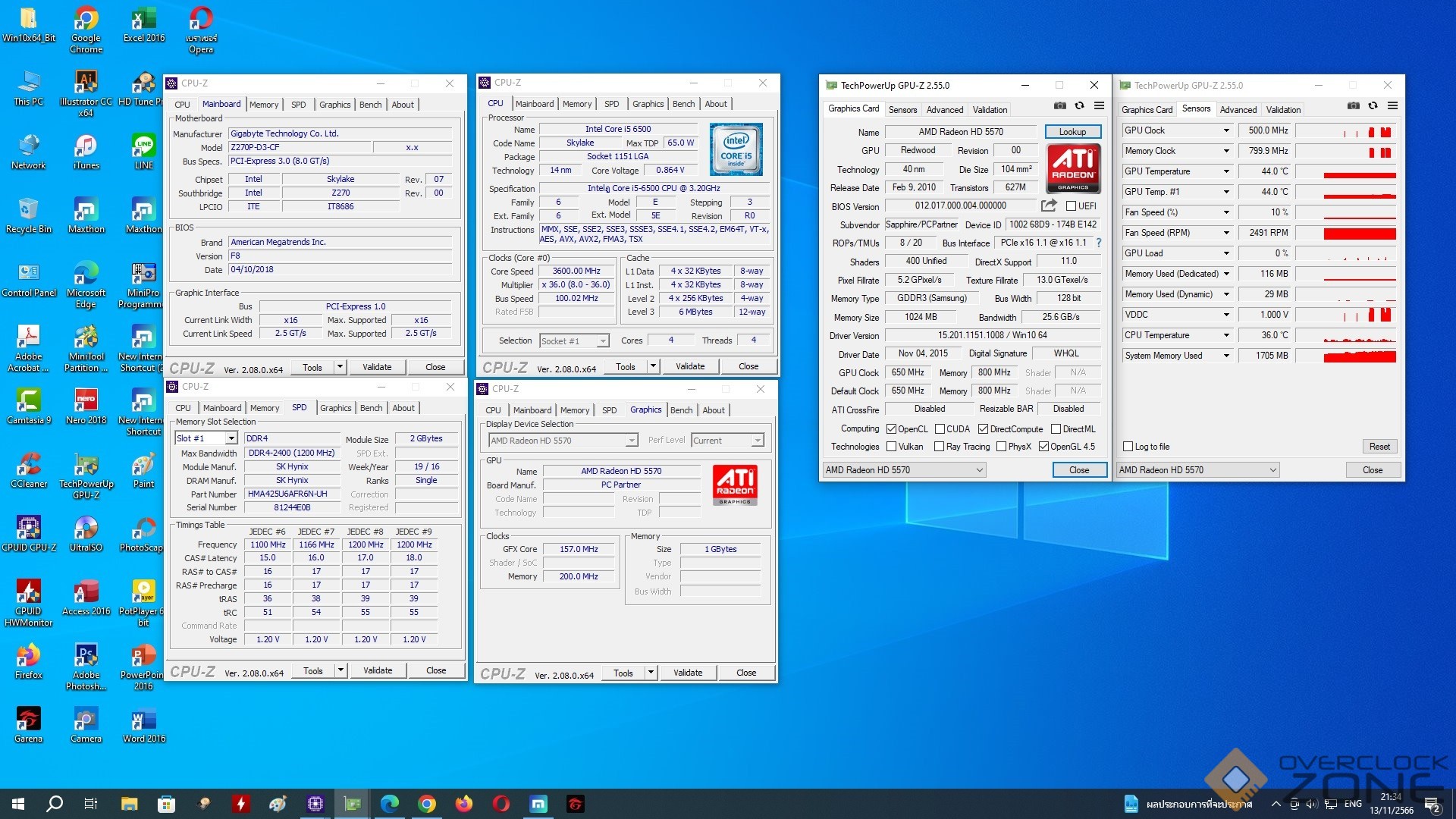Enable the Log to file checkbox

coord(1128,447)
